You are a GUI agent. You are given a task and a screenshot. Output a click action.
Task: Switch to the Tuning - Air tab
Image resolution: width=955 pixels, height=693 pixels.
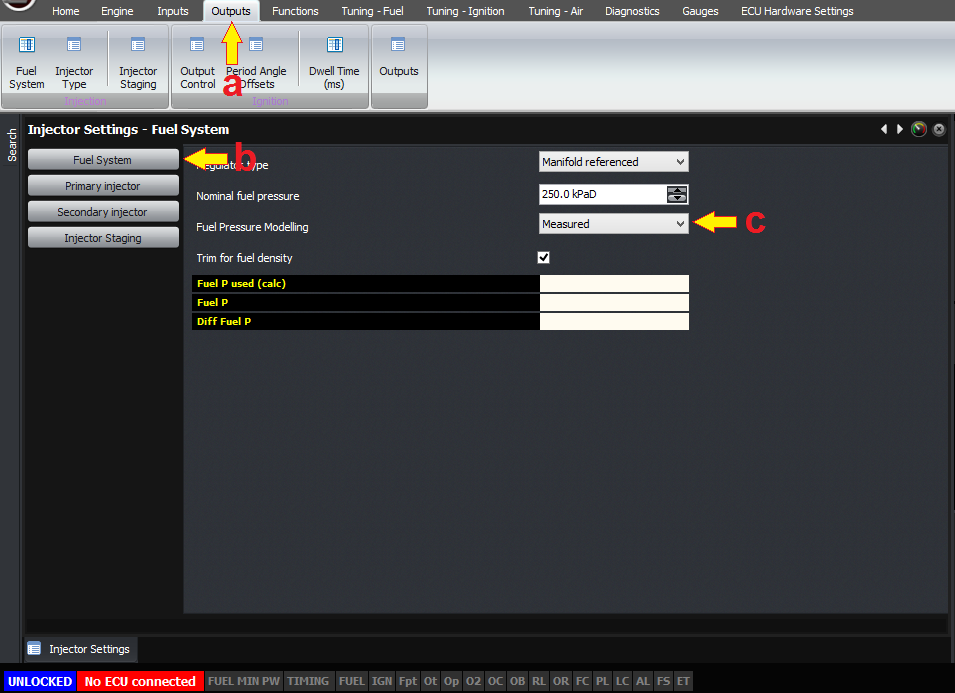[x=555, y=11]
